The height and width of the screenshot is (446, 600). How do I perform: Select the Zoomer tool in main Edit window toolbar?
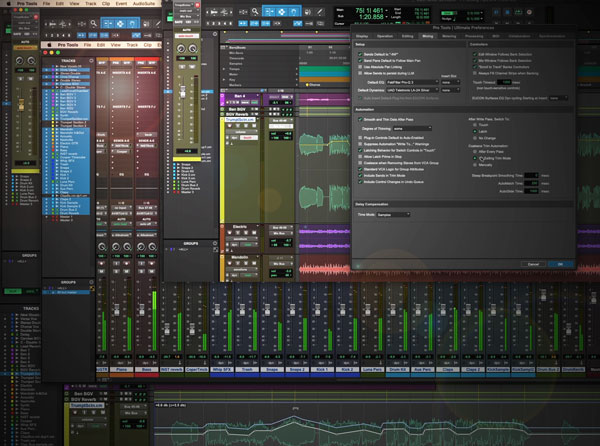255,12
